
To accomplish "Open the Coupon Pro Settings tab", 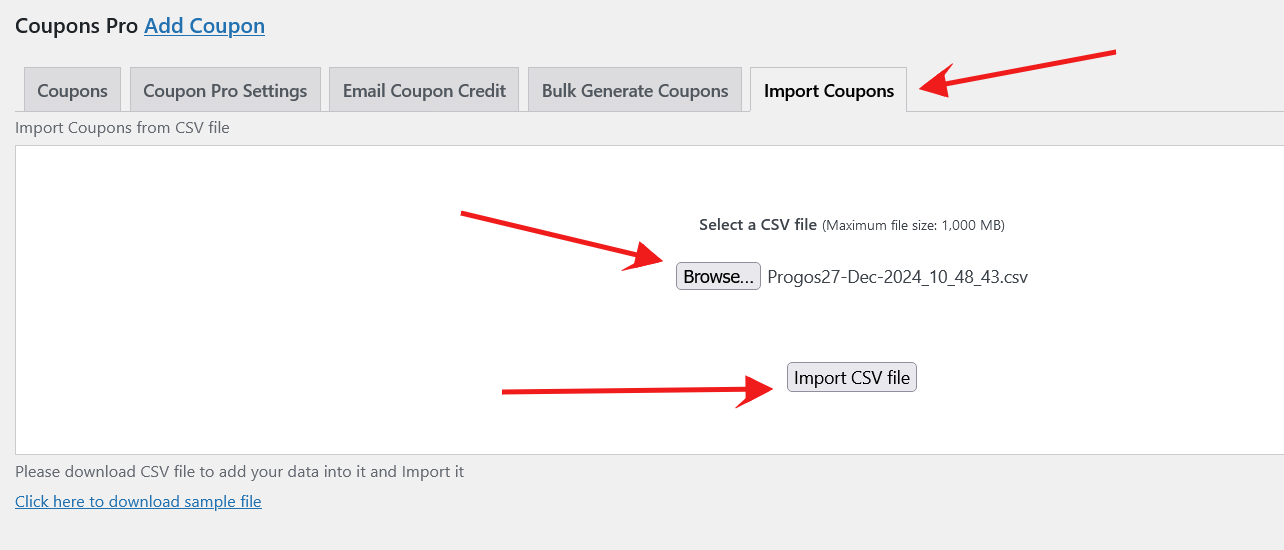I will click(225, 91).
